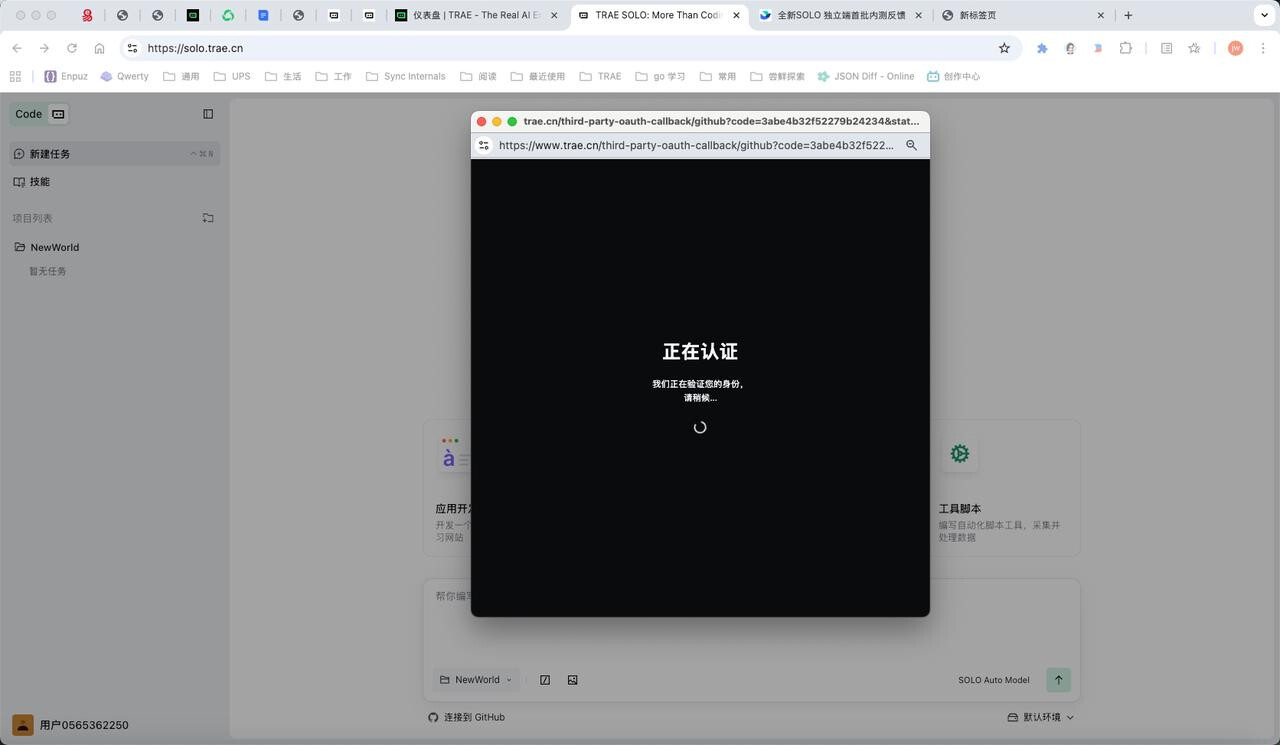This screenshot has width=1280, height=745.
Task: Click the add project folder icon
Action: tap(208, 218)
